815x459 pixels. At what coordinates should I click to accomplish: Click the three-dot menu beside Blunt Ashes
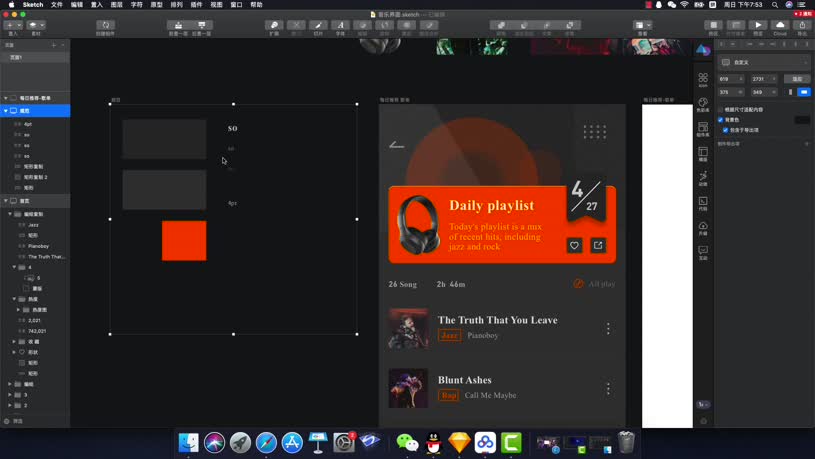pyautogui.click(x=608, y=388)
